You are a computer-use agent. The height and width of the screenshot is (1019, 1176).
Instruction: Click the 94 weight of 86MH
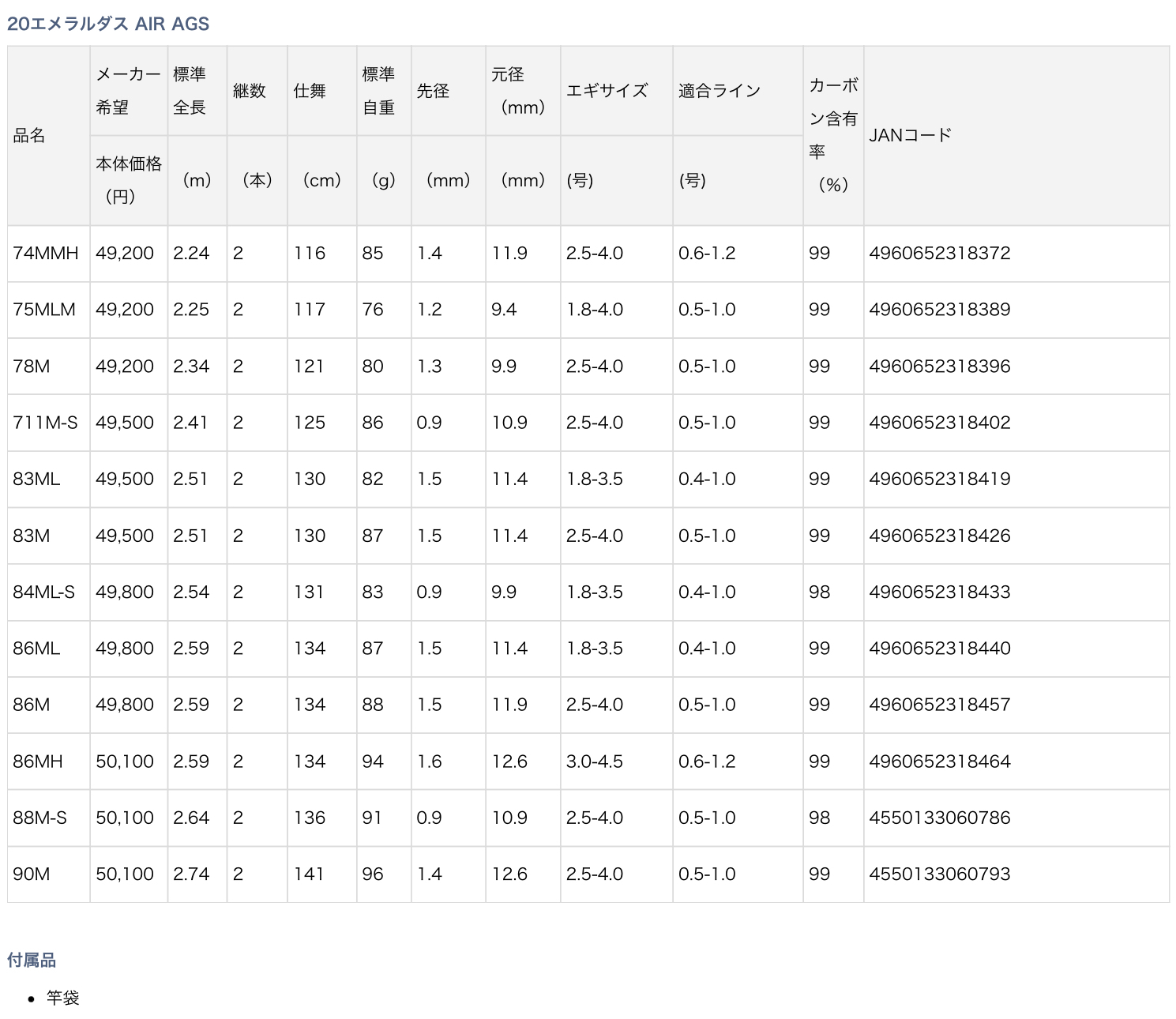coord(373,761)
